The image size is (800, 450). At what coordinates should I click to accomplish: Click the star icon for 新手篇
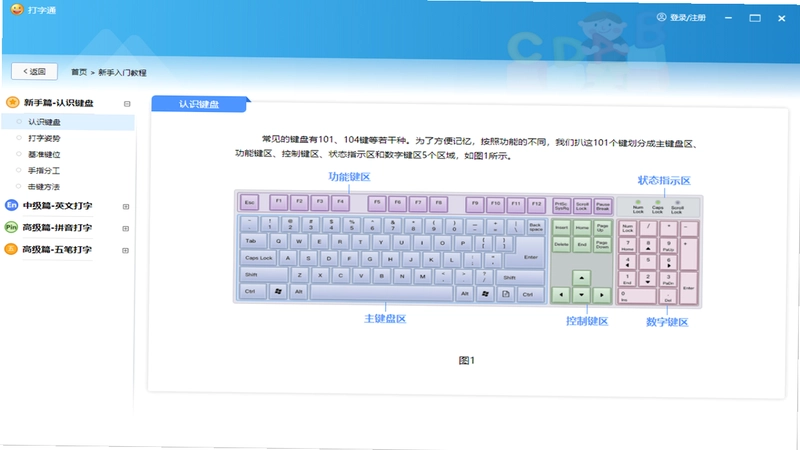[12, 103]
